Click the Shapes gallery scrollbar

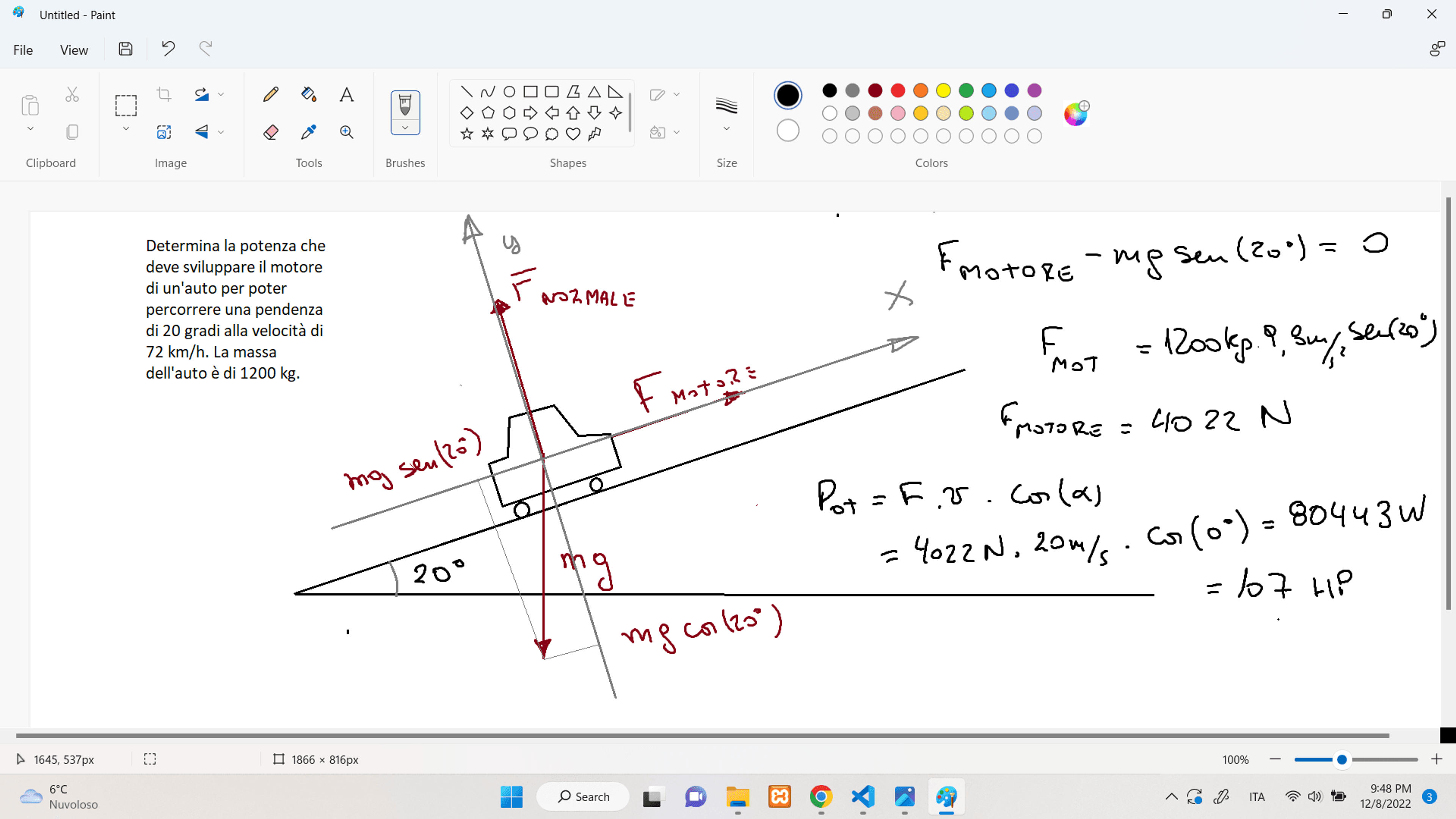pos(630,113)
